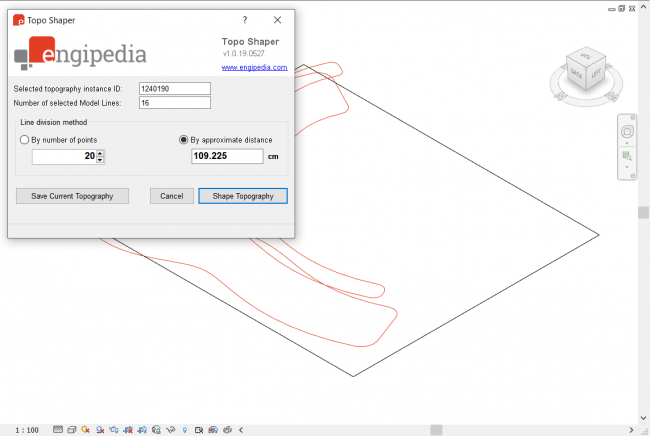Click Save Current Topography button
This screenshot has height=436, width=650.
tap(72, 196)
